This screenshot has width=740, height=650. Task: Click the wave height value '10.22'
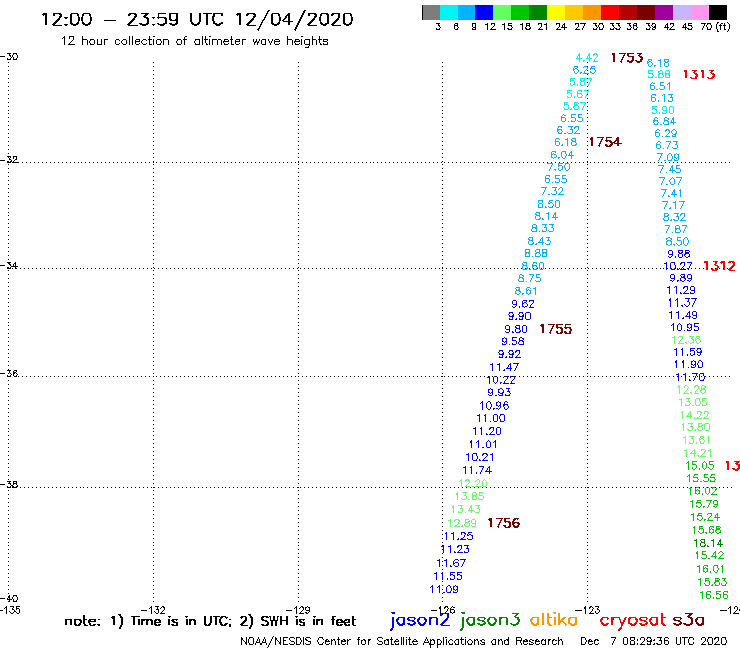[x=501, y=380]
